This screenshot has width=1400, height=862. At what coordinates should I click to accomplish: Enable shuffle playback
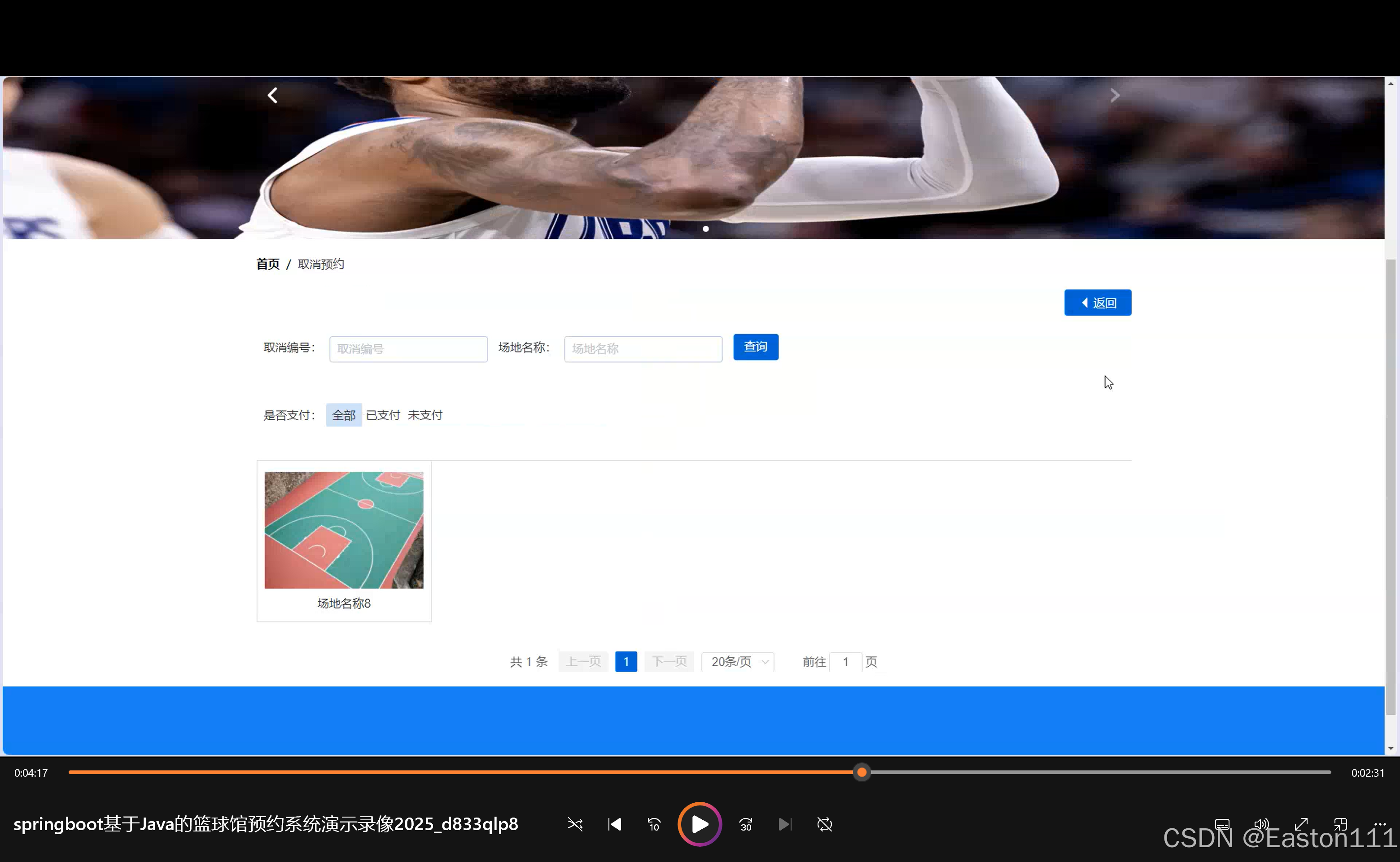[575, 824]
